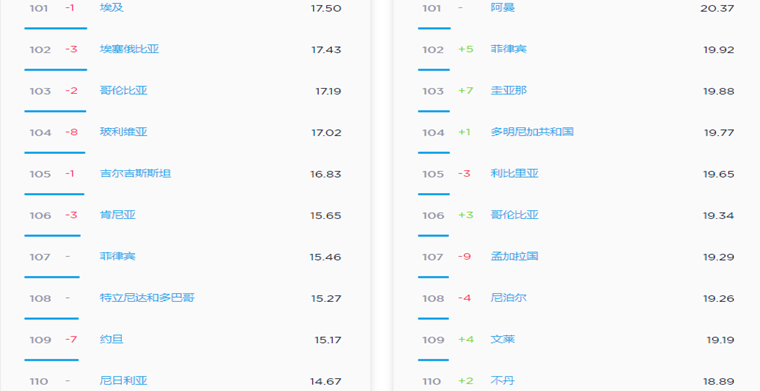Open the 尼日利亚 country link
Viewport: 760px width, 391px height.
(124, 381)
